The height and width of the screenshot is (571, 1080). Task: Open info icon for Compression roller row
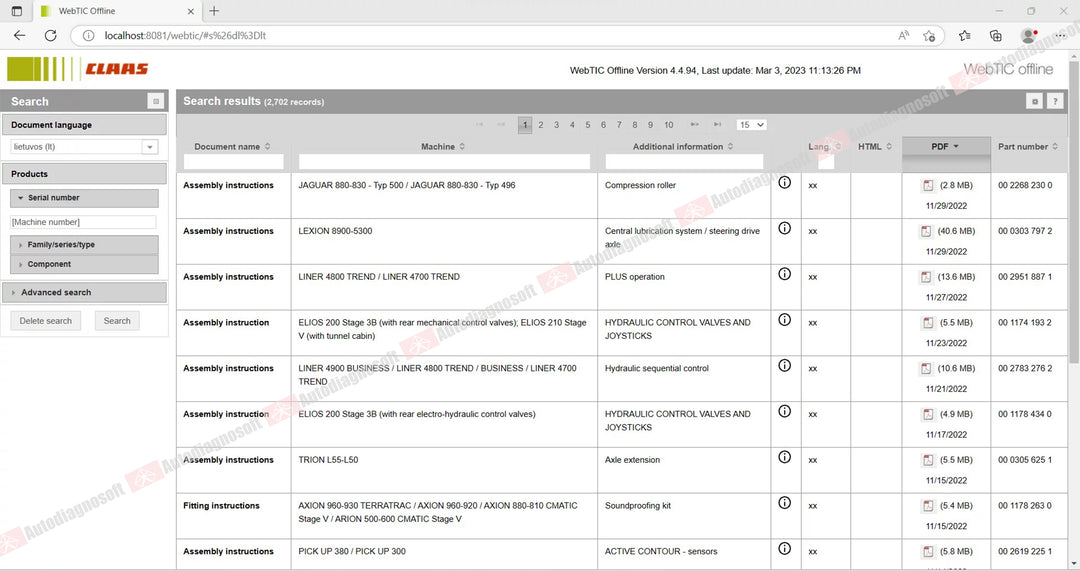[x=785, y=183]
